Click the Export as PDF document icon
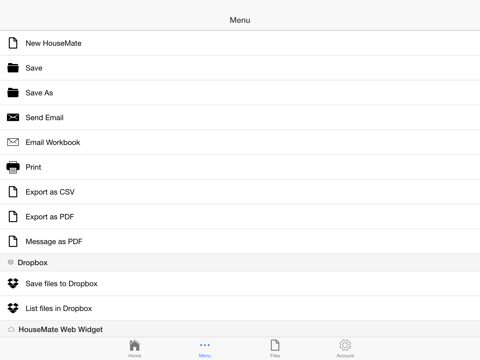This screenshot has height=360, width=480. [x=13, y=217]
